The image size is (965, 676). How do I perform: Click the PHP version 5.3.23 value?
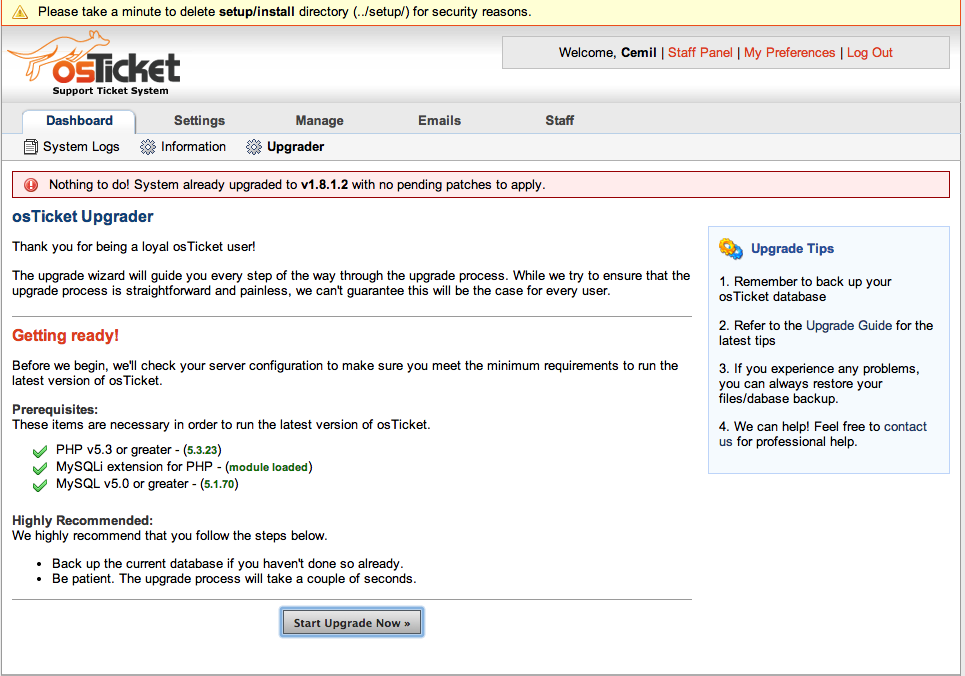[x=202, y=450]
